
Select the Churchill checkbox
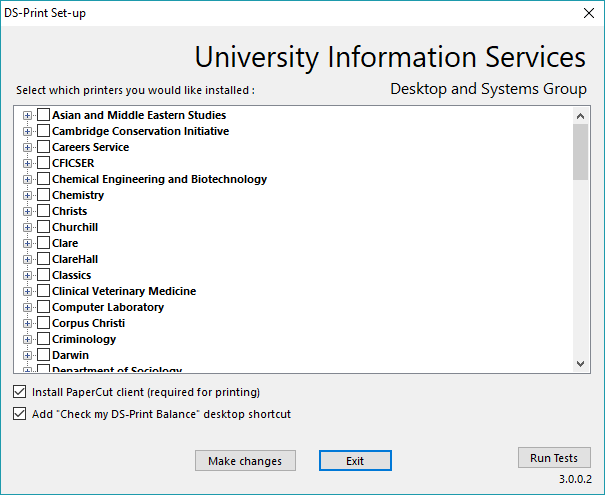(43, 227)
